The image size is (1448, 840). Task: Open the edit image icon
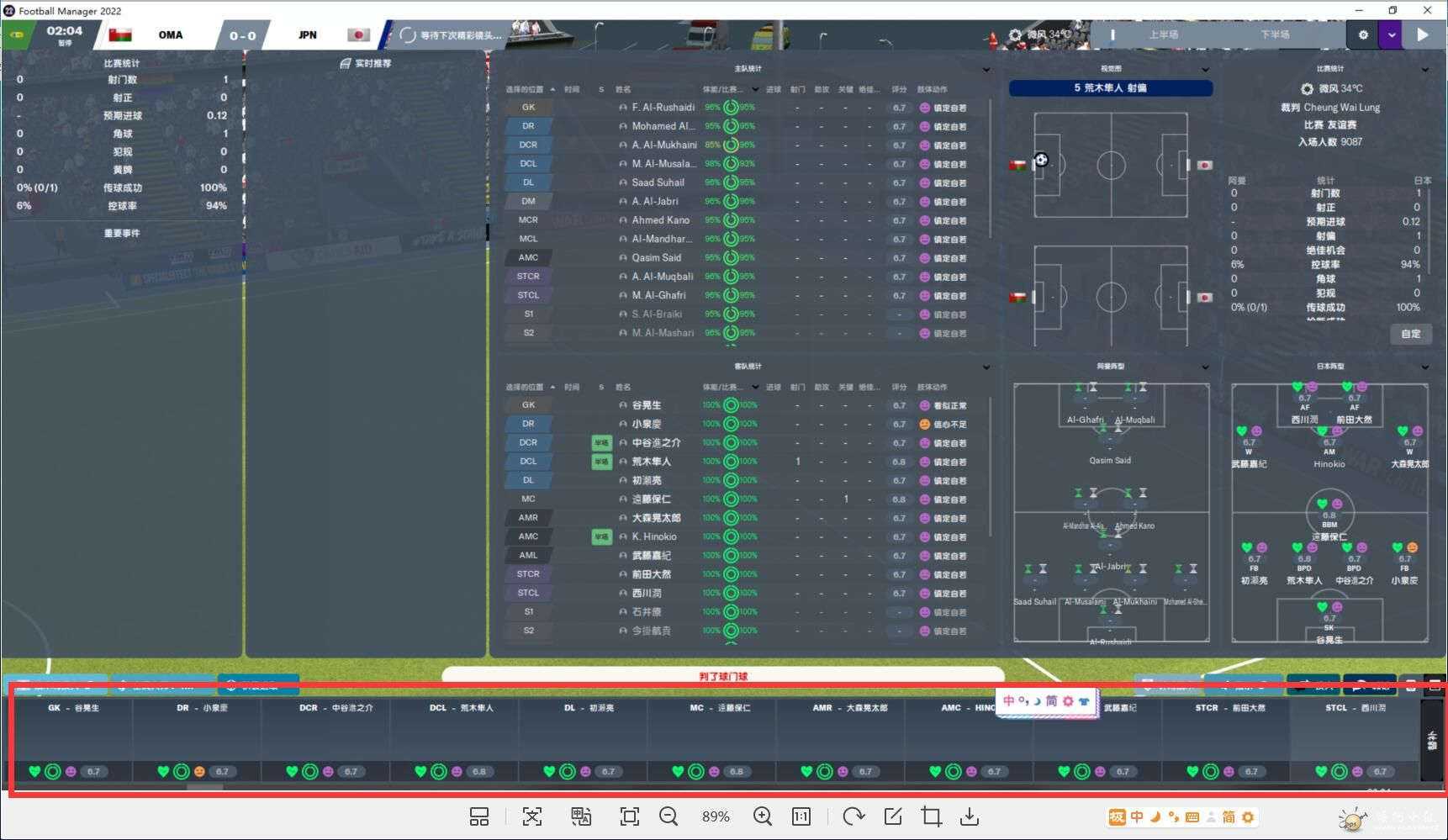(x=893, y=816)
